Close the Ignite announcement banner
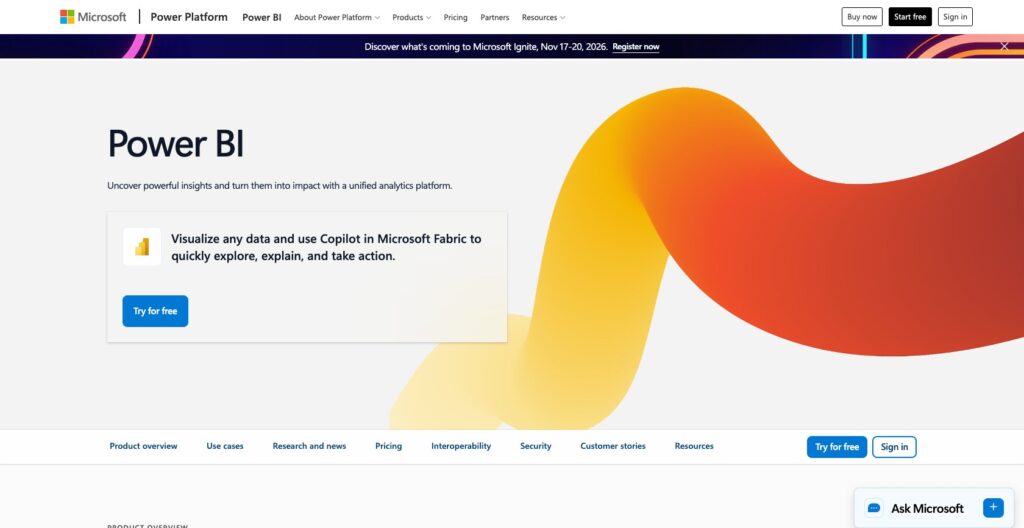The width and height of the screenshot is (1024, 528). 1004,46
